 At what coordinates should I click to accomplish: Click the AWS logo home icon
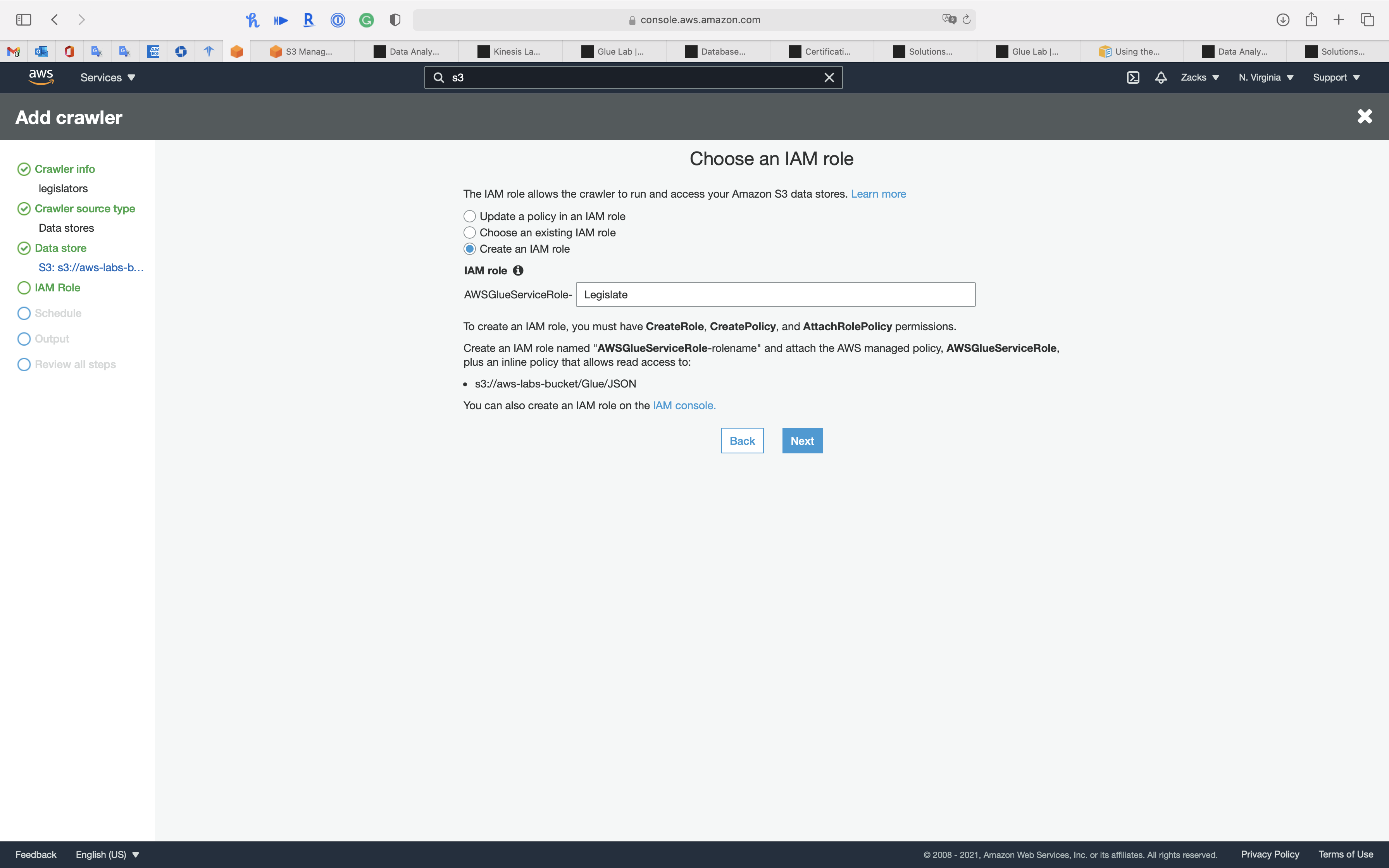[x=41, y=77]
